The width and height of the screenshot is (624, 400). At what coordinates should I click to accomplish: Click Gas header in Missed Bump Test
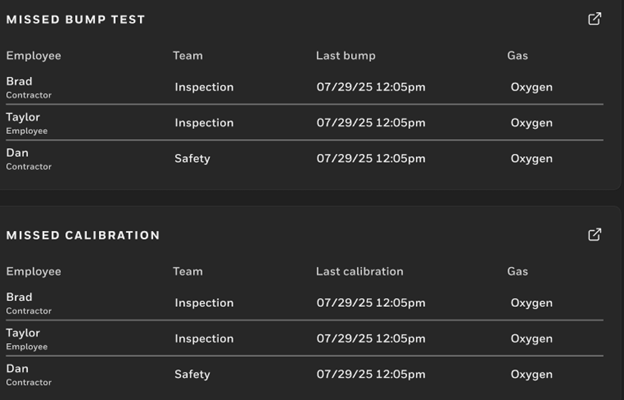517,56
